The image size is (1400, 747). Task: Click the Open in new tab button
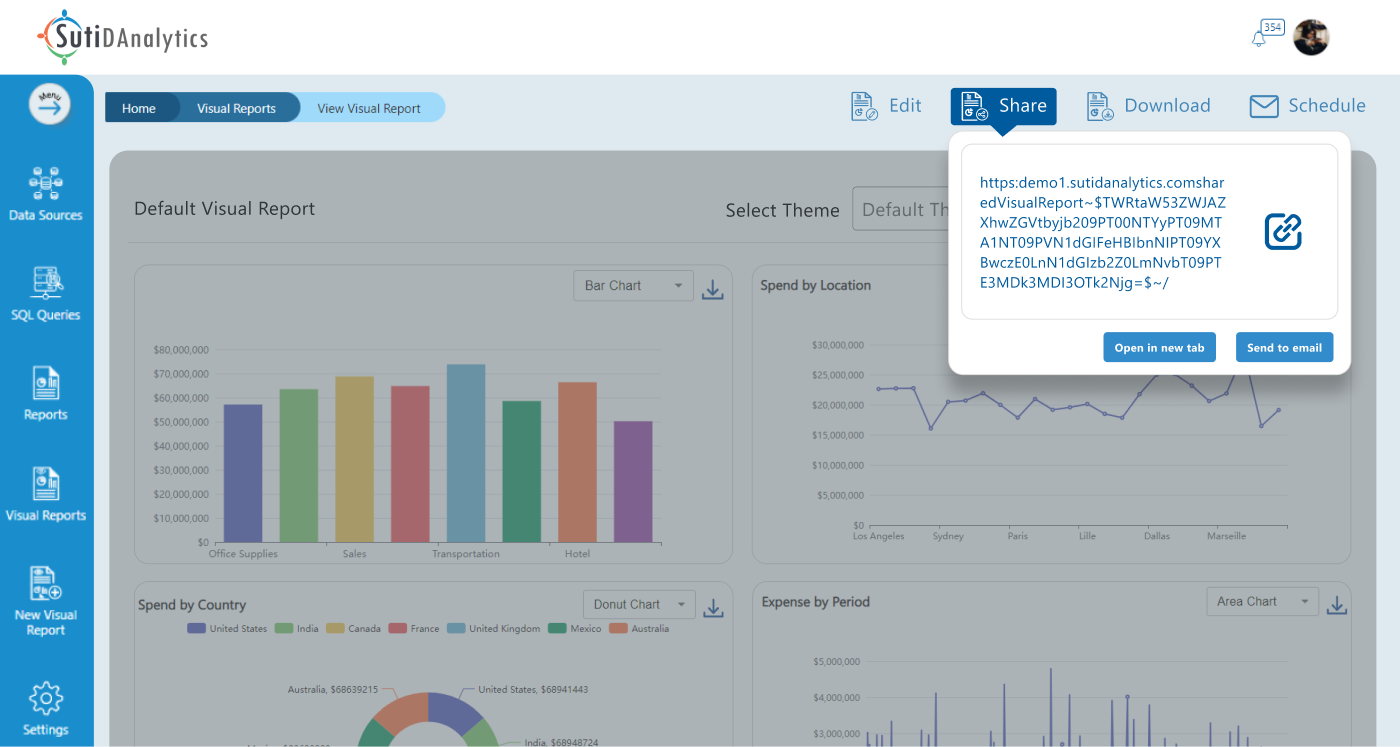pos(1160,347)
